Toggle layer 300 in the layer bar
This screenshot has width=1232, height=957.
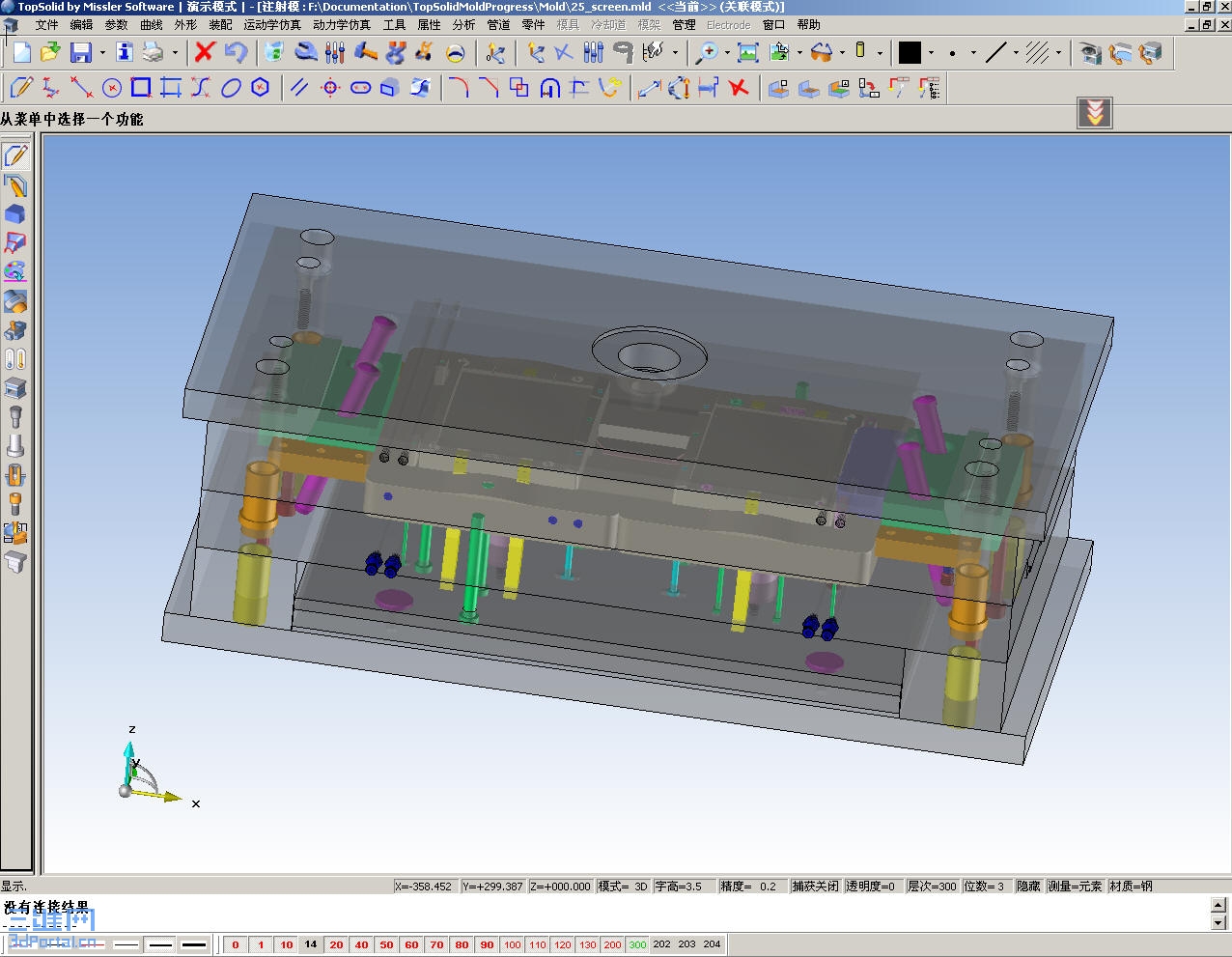click(637, 944)
